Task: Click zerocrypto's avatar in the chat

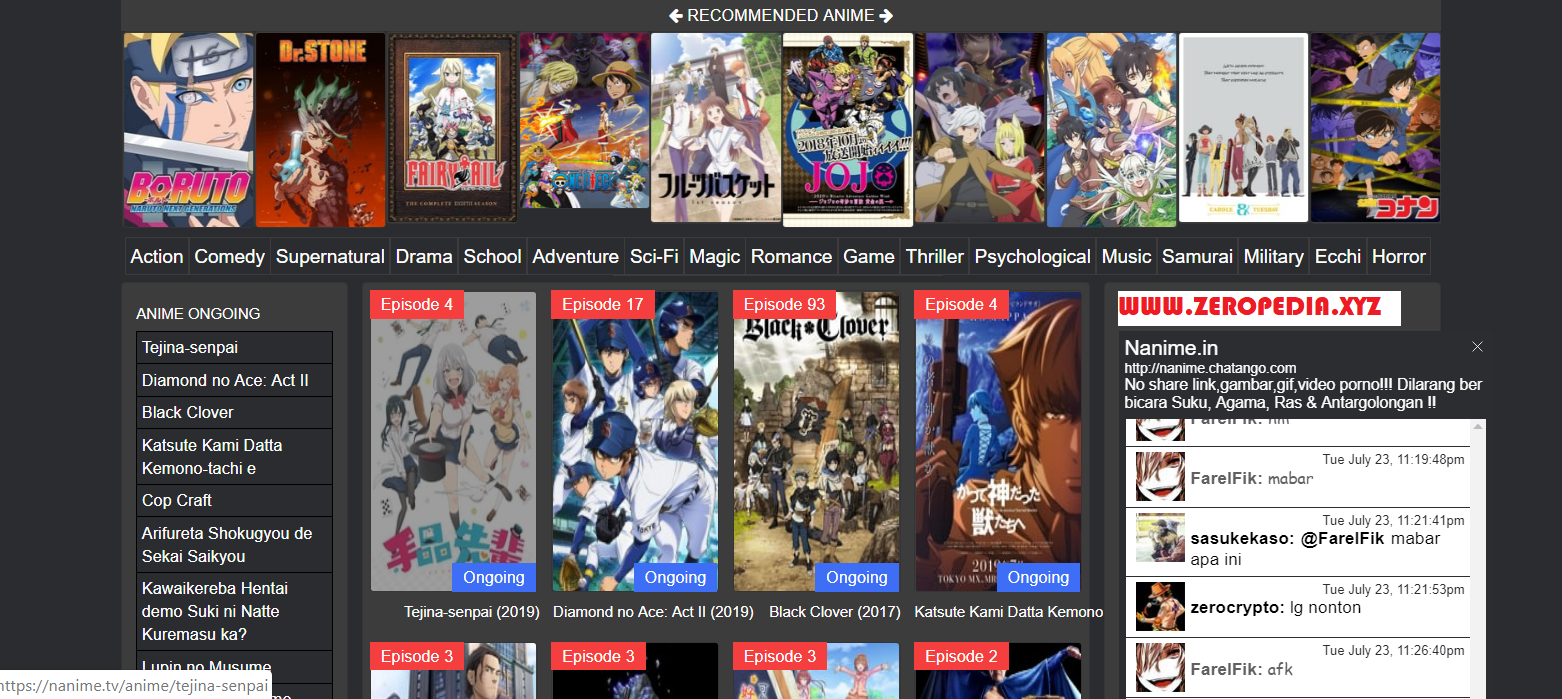Action: point(1160,605)
